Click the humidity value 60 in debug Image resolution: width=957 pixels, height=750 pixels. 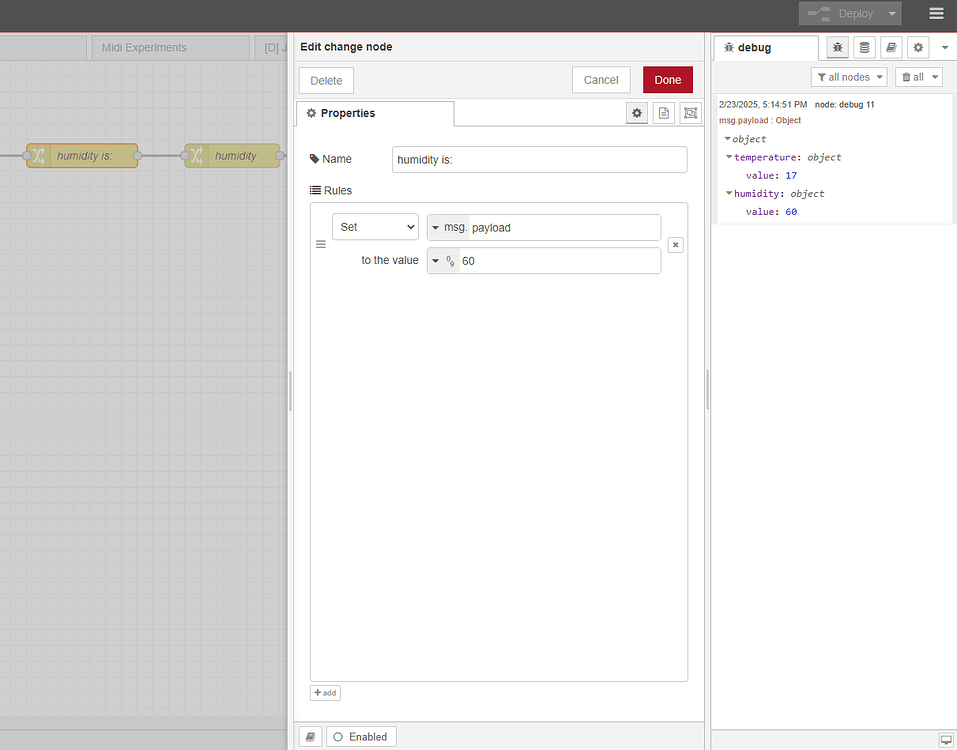pyautogui.click(x=791, y=212)
